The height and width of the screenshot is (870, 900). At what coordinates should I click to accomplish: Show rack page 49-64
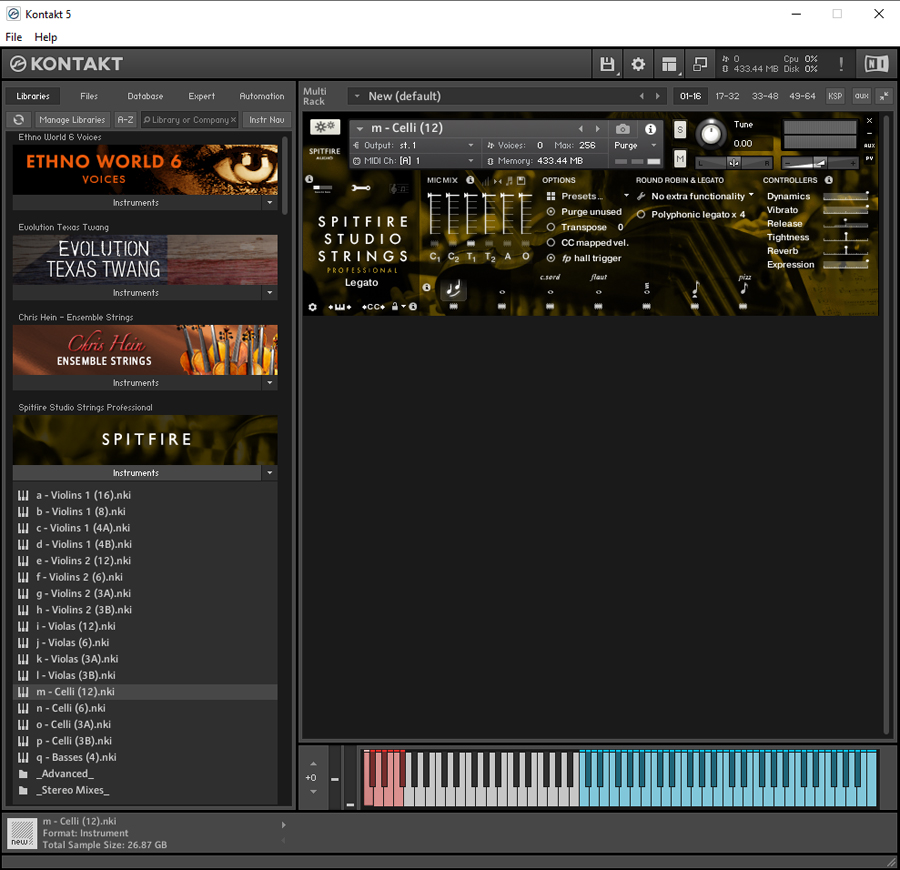pos(802,96)
